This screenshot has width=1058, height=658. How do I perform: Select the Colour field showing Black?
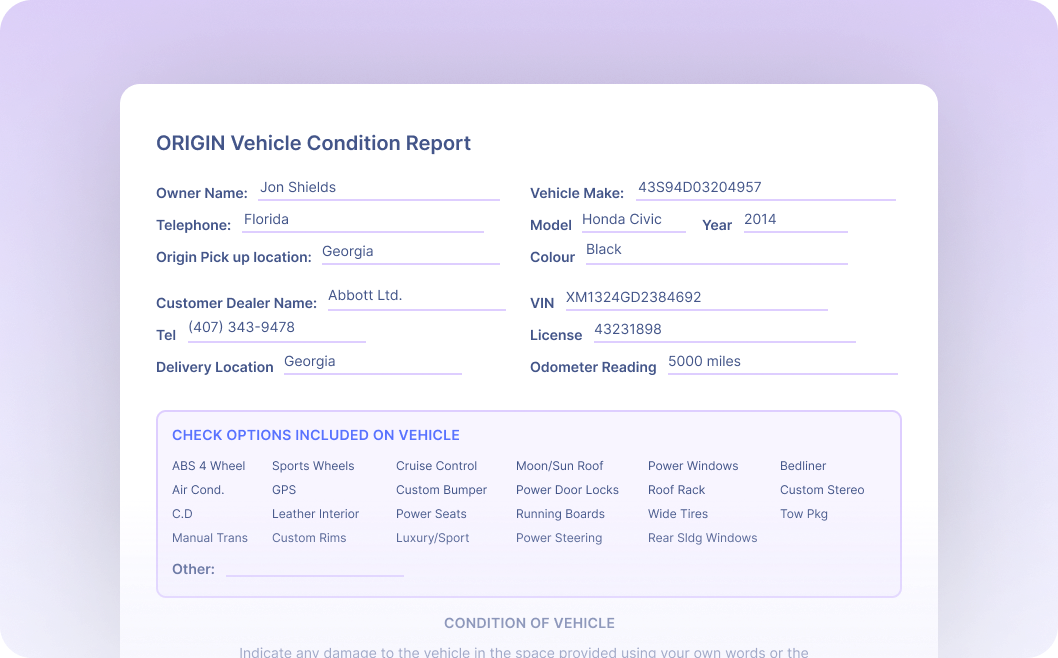[715, 249]
